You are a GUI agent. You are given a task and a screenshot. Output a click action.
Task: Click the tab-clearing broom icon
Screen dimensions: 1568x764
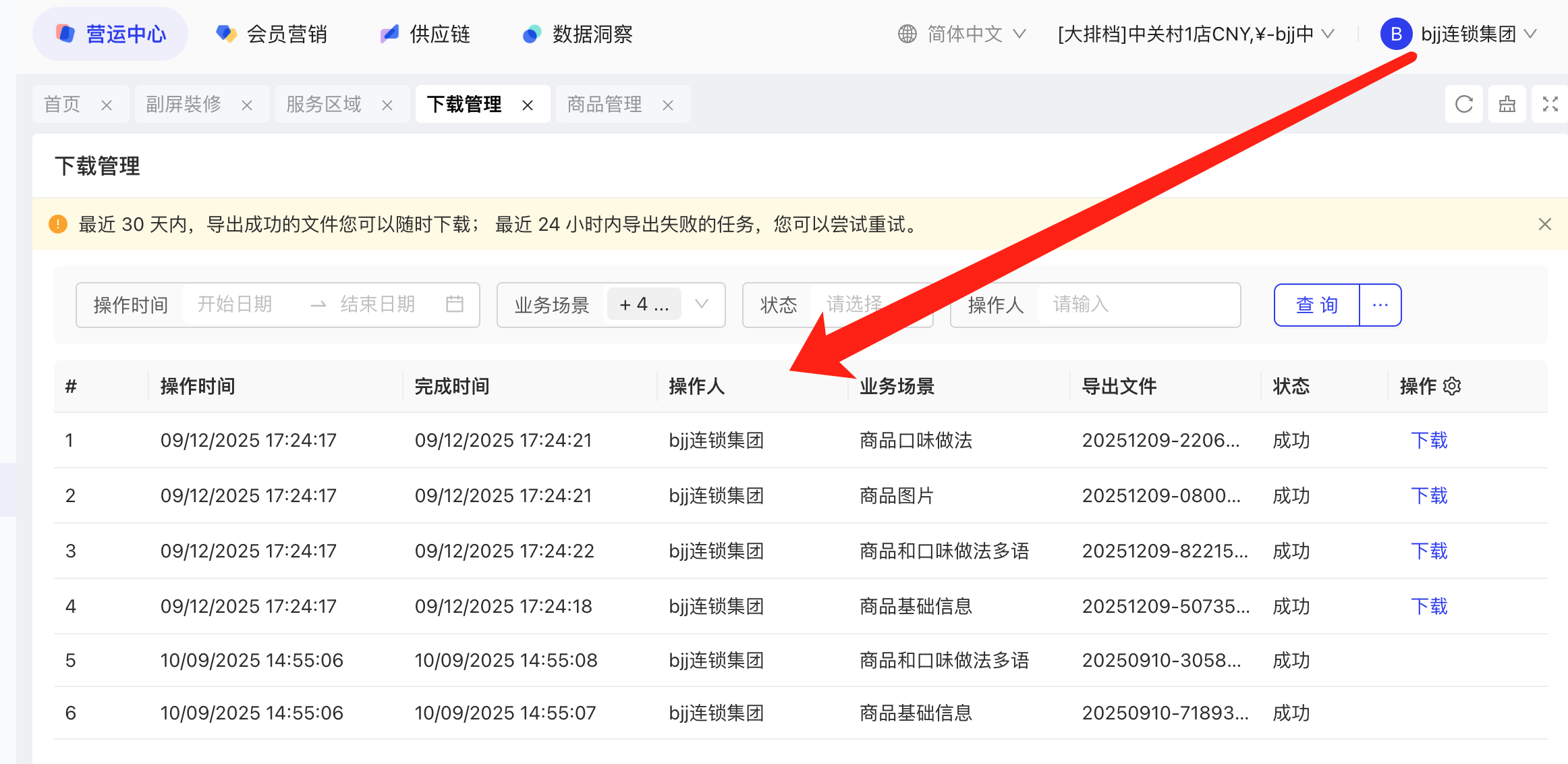point(1507,104)
